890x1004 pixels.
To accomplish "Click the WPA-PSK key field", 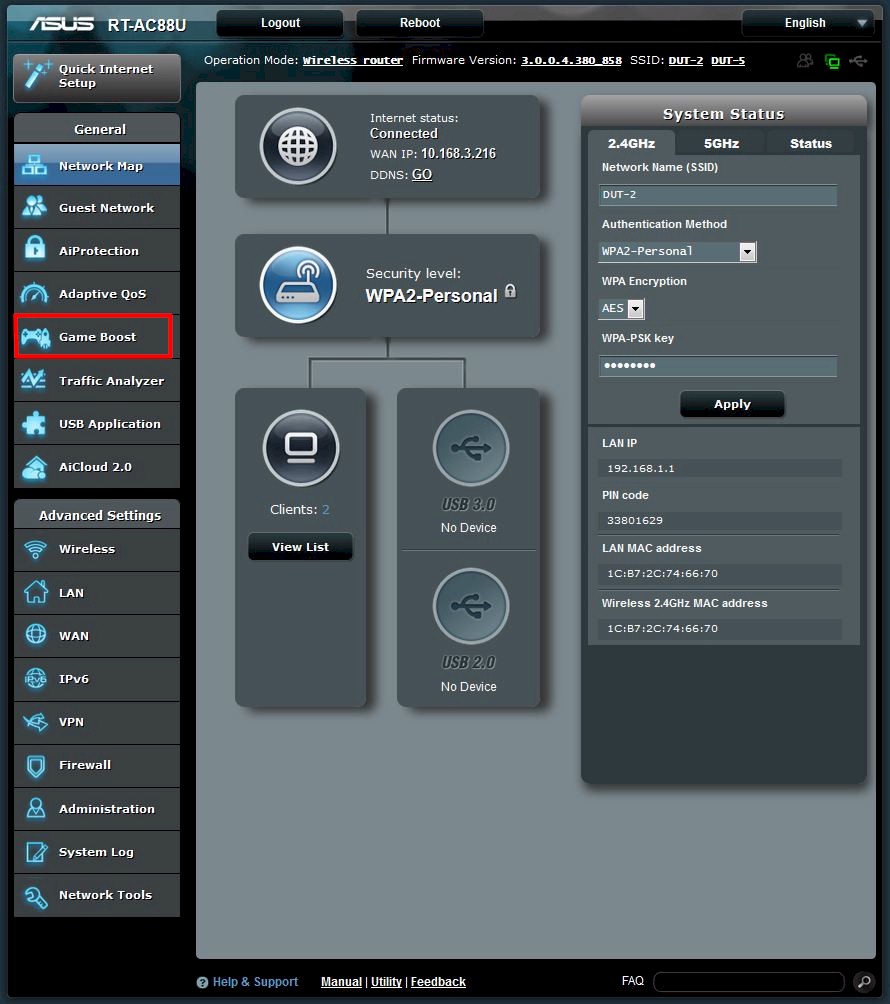I will coord(718,366).
